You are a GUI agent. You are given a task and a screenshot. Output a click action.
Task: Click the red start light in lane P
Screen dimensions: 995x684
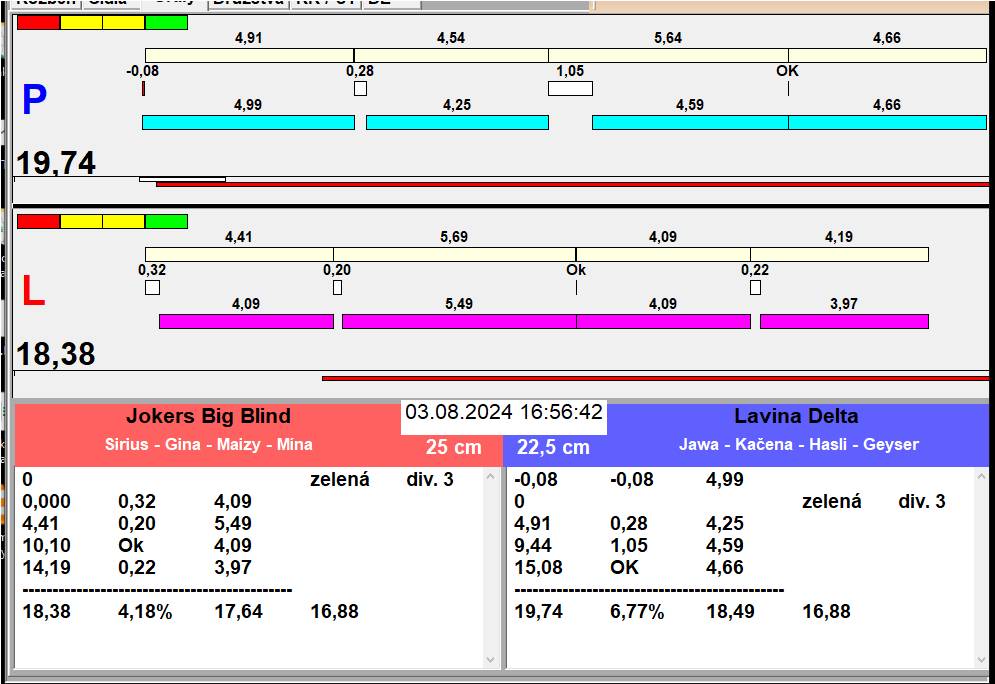pos(38,22)
